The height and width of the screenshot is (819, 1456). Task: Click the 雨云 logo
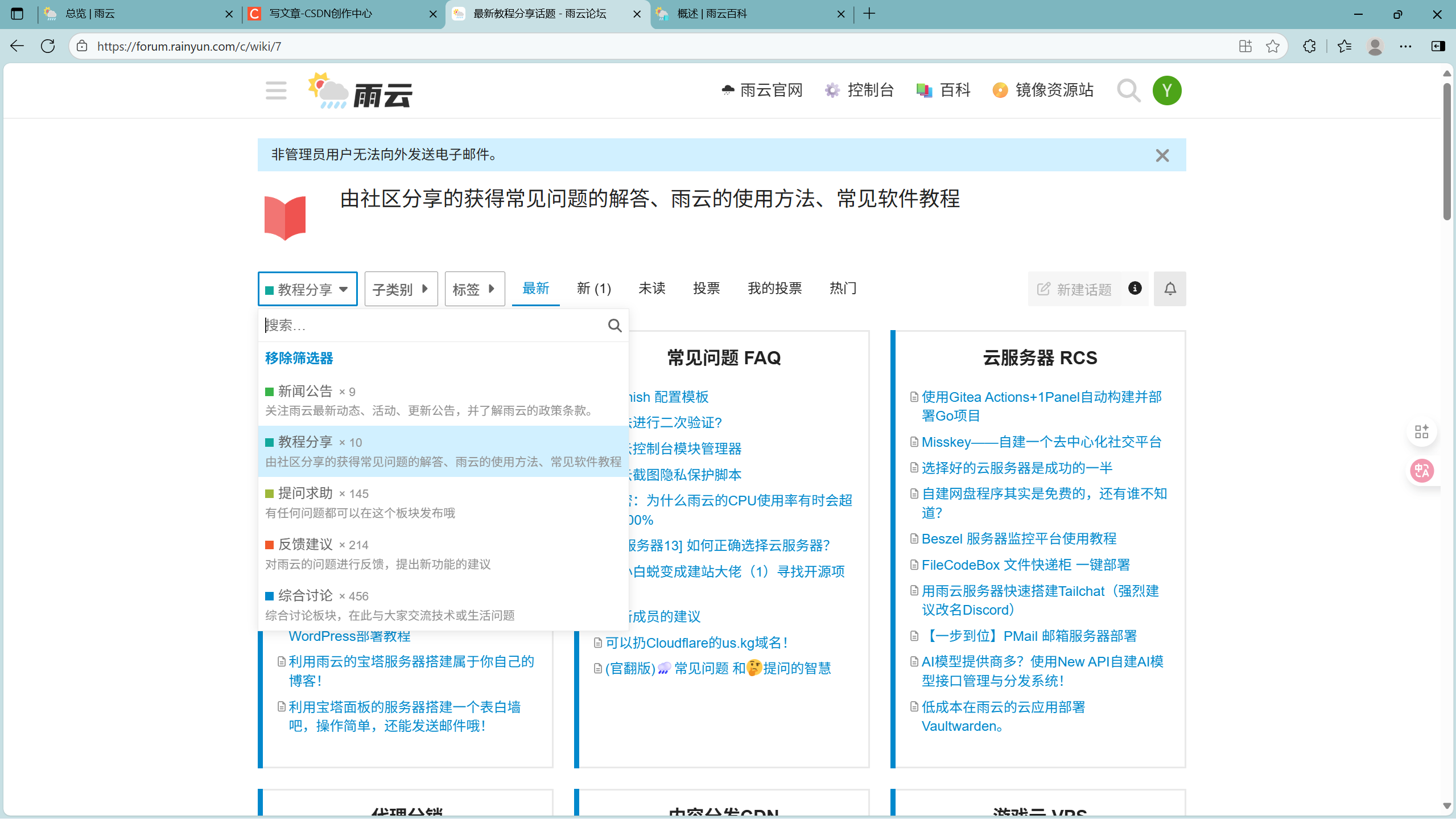(360, 91)
